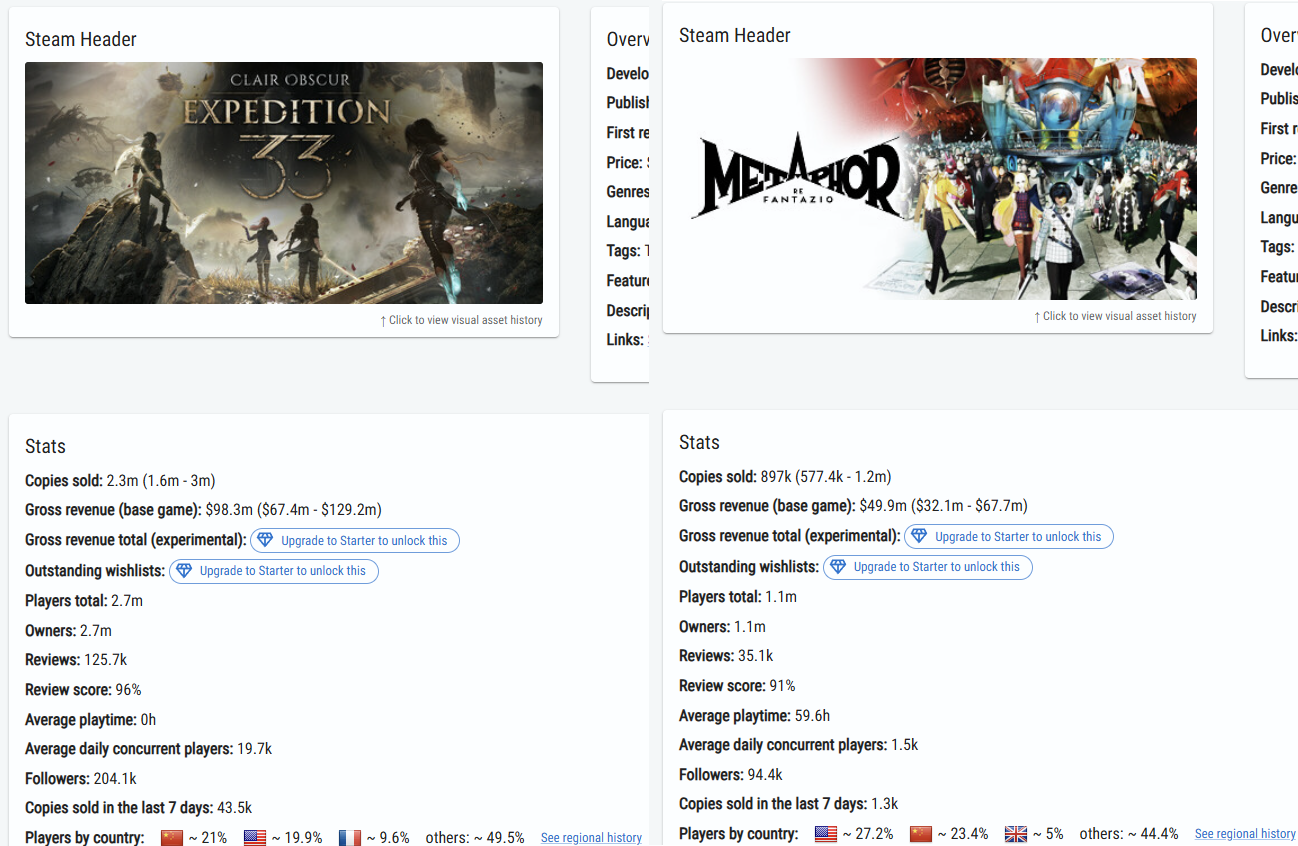Click Average daily concurrent players 1.5k row
Viewport: 1298px width, 846px height.
pyautogui.click(x=798, y=745)
